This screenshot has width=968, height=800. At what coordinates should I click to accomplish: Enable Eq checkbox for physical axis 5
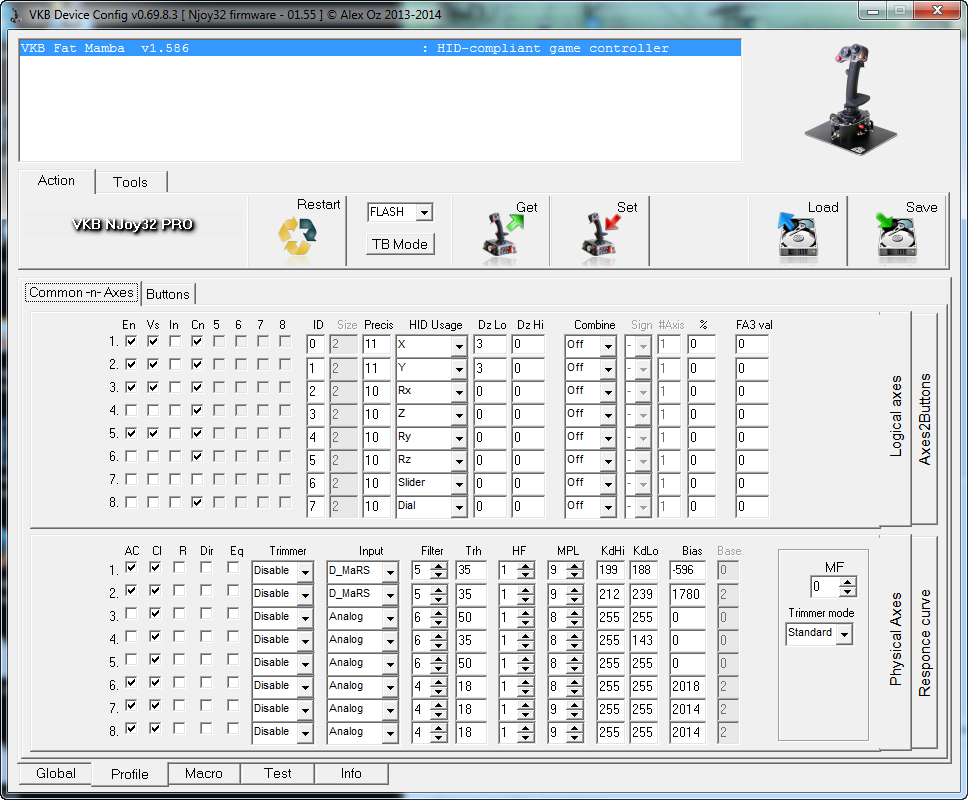[233, 659]
